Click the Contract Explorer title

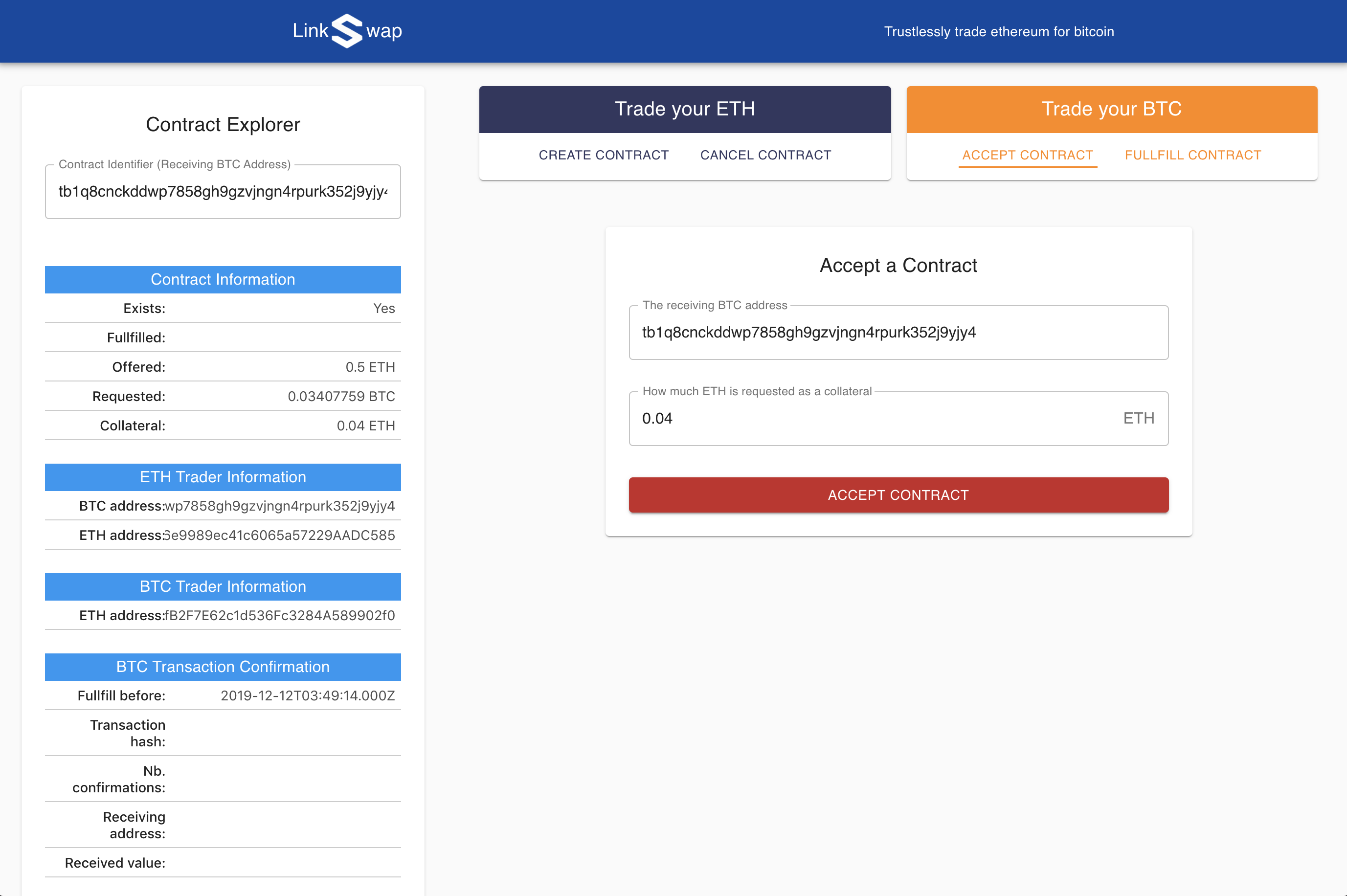(223, 125)
